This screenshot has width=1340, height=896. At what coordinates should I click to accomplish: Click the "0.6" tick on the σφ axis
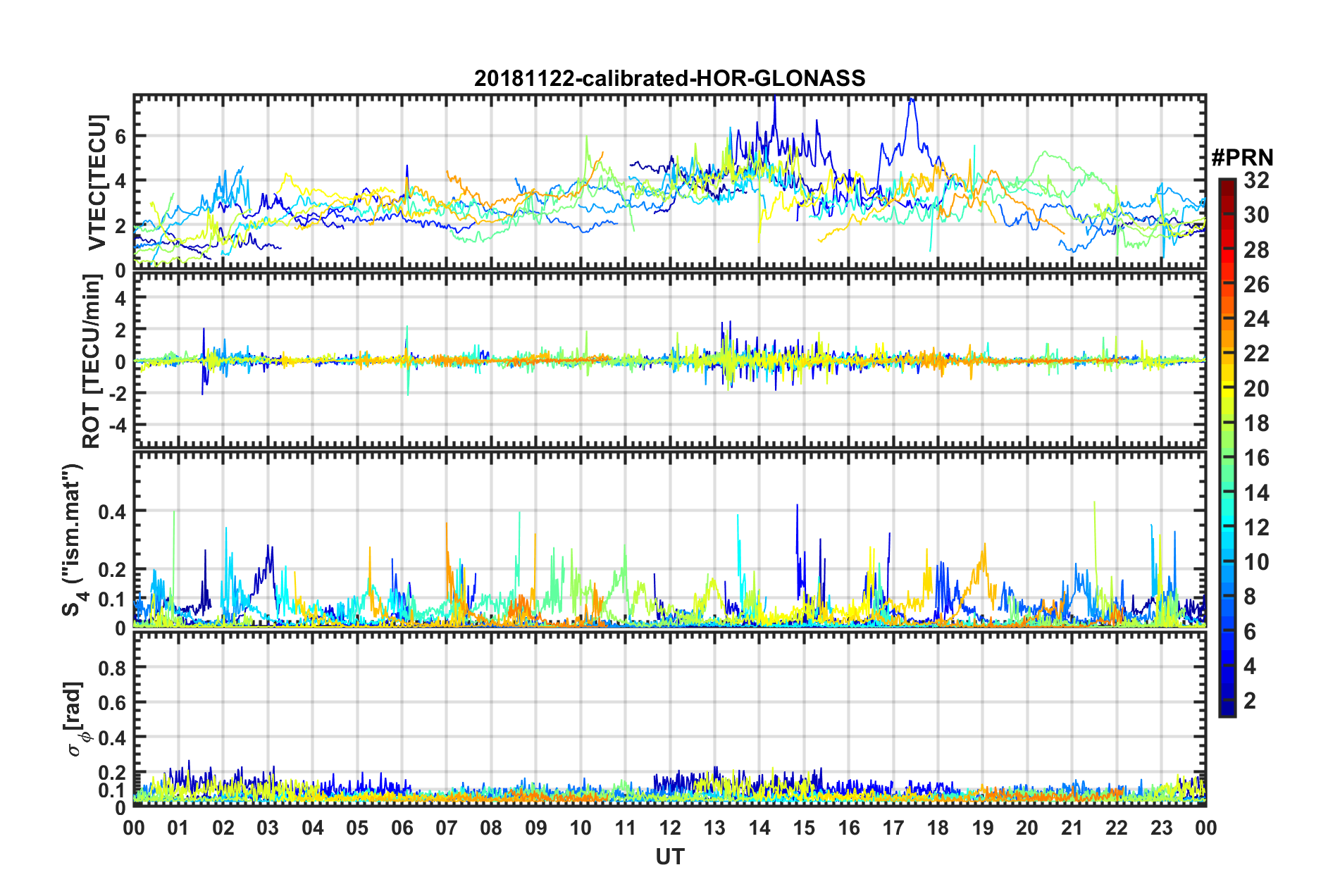[x=112, y=703]
